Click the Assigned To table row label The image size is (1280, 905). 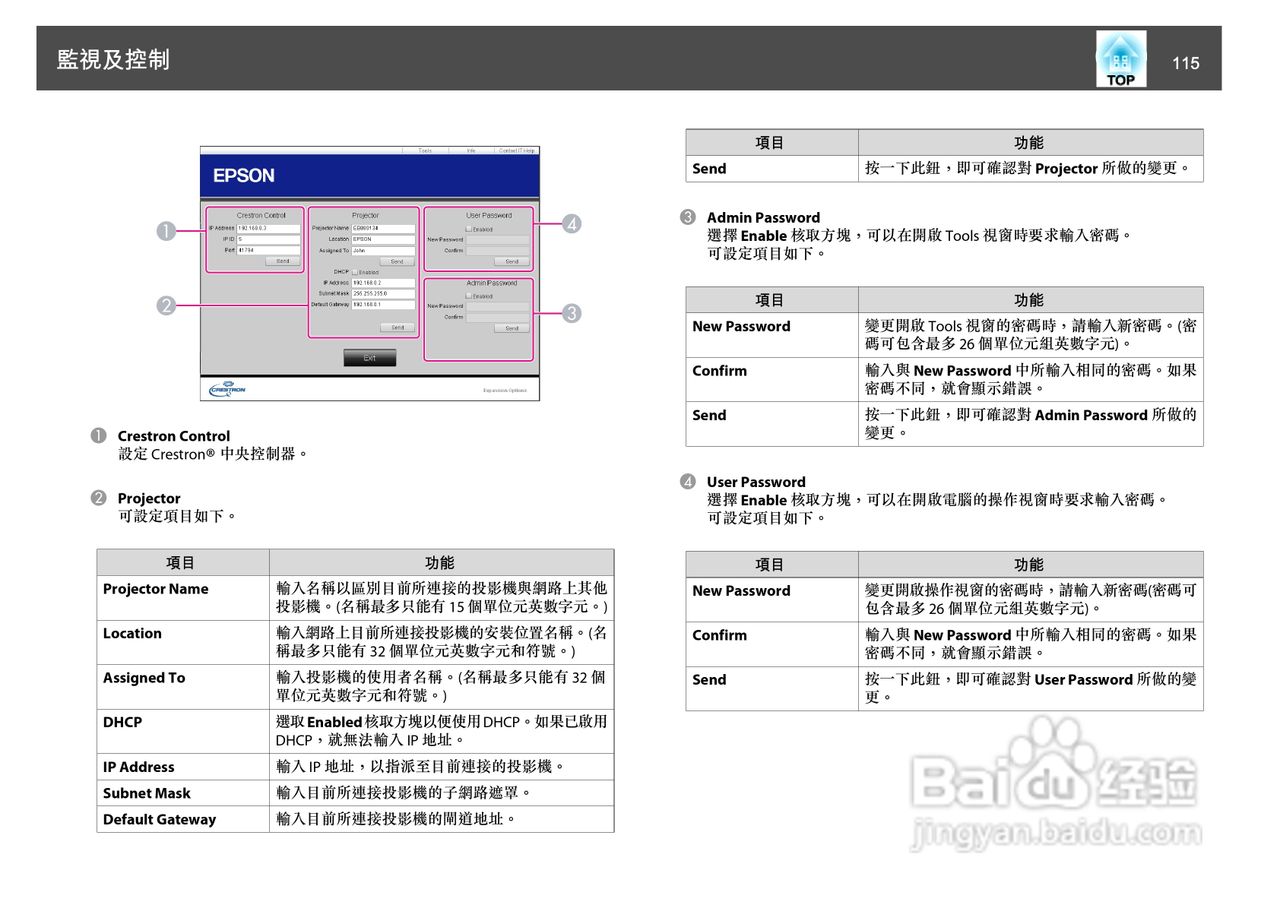click(x=144, y=678)
